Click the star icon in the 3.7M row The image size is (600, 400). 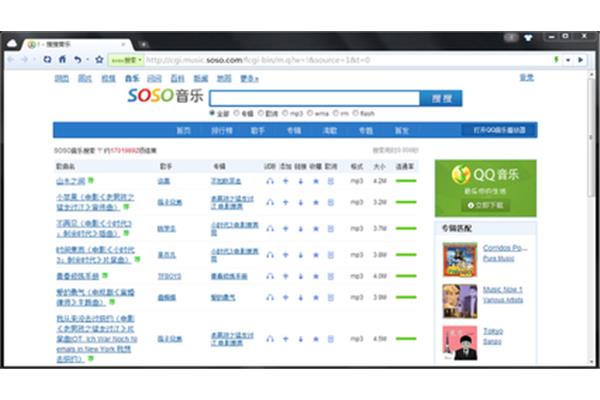pyautogui.click(x=316, y=229)
